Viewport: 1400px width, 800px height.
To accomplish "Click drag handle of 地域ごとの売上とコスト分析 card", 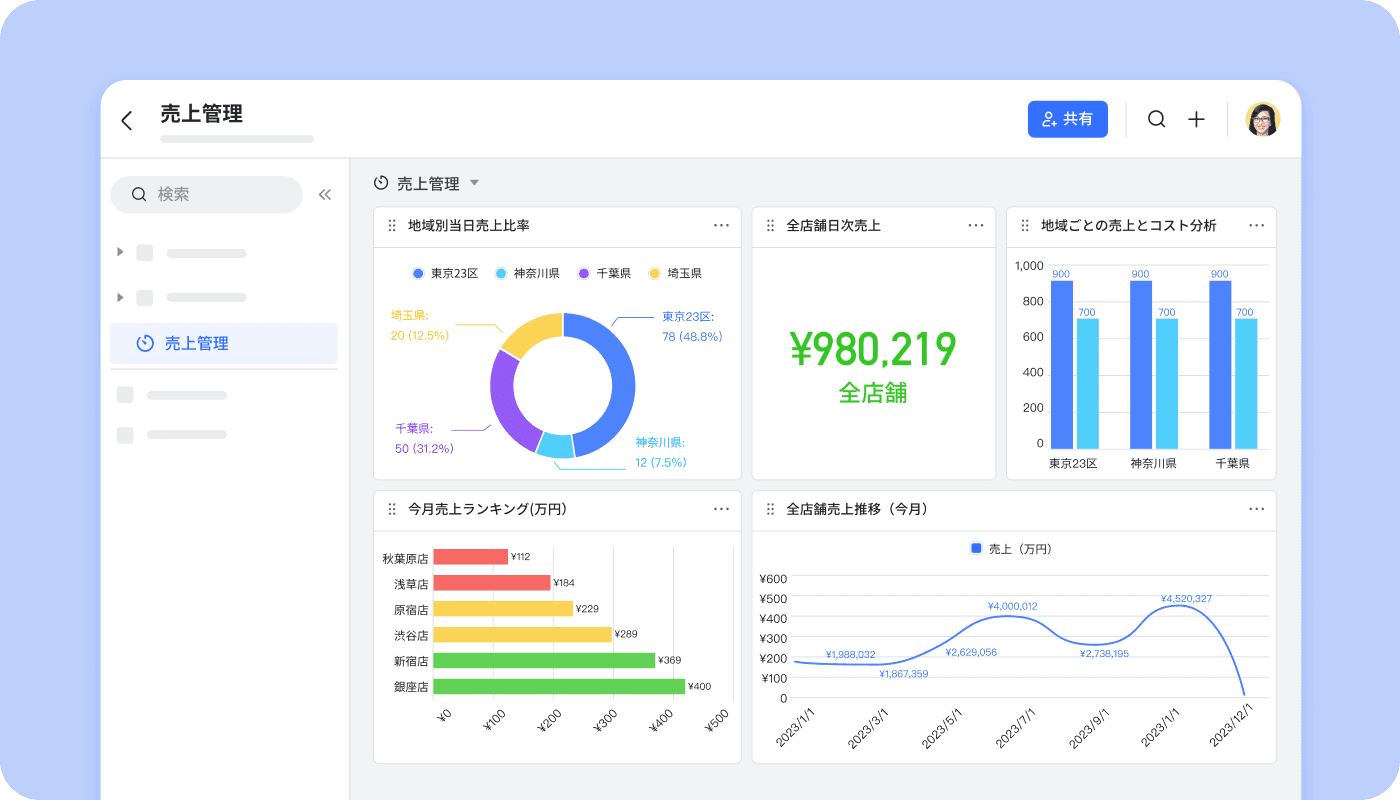I will tap(1025, 226).
